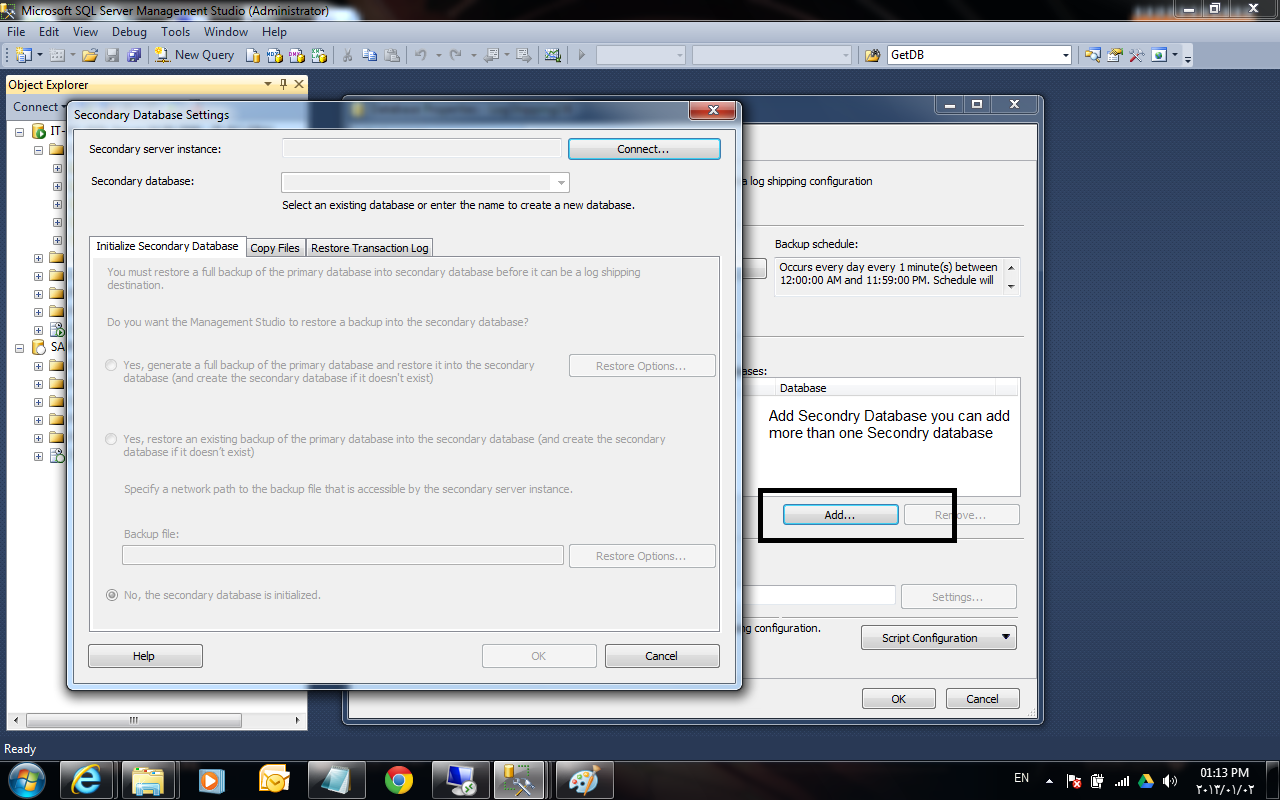Click Help in Secondary Database Settings dialog

pos(145,656)
